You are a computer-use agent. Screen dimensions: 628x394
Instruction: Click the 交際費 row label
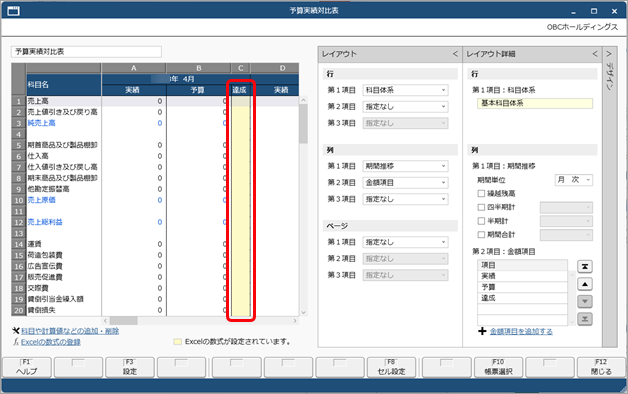coord(38,288)
